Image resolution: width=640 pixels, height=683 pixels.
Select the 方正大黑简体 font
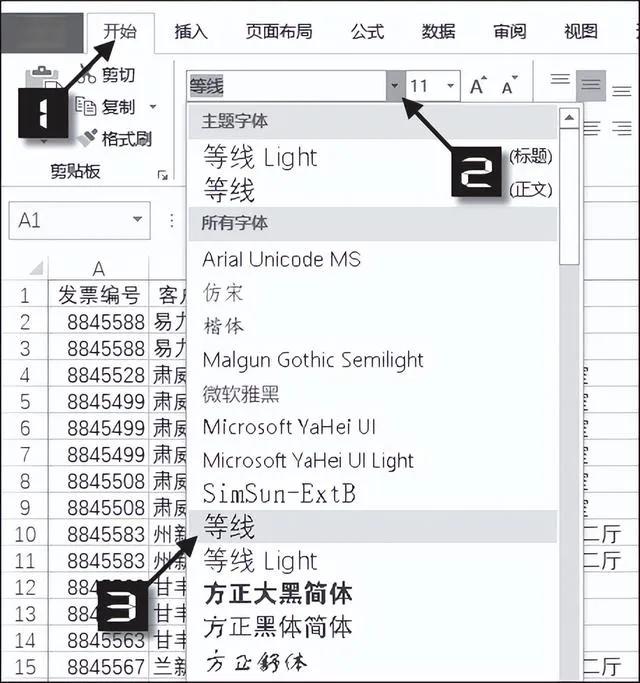(372, 594)
